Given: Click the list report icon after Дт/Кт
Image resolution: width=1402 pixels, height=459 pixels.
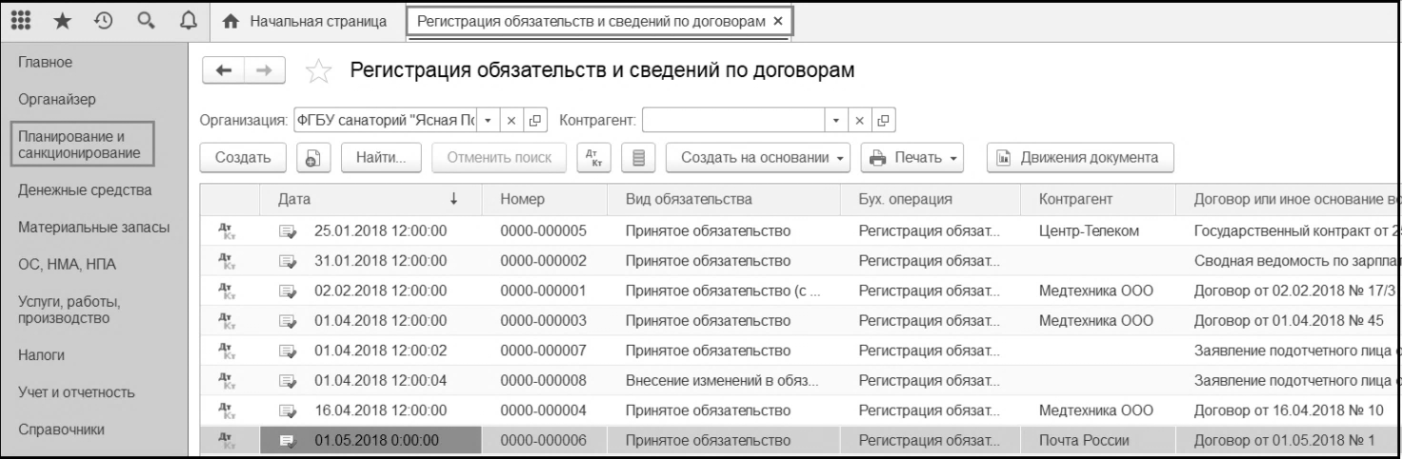Looking at the screenshot, I should click(x=637, y=157).
